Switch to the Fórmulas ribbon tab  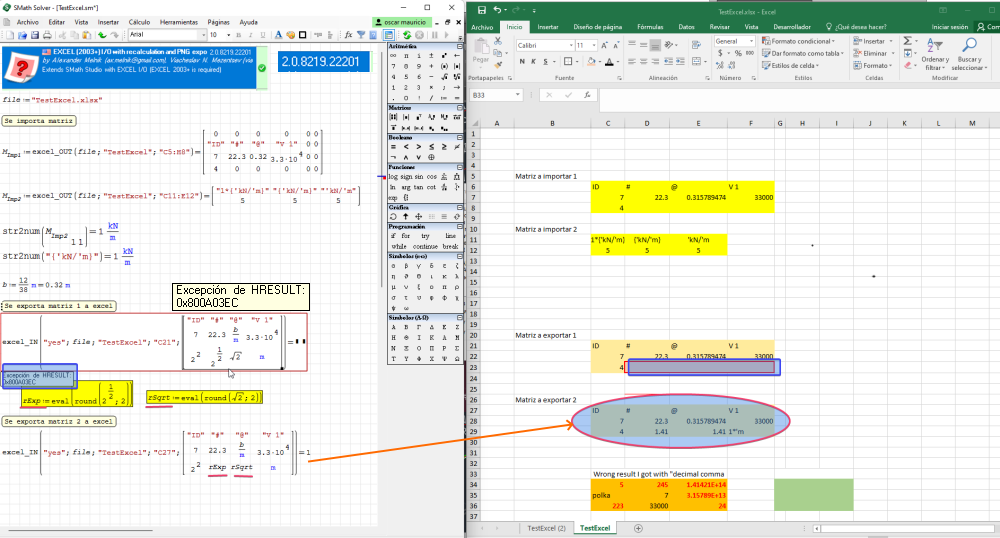click(650, 27)
